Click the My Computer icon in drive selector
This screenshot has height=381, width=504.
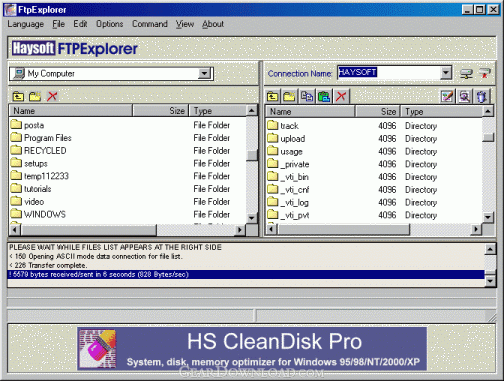coord(19,73)
